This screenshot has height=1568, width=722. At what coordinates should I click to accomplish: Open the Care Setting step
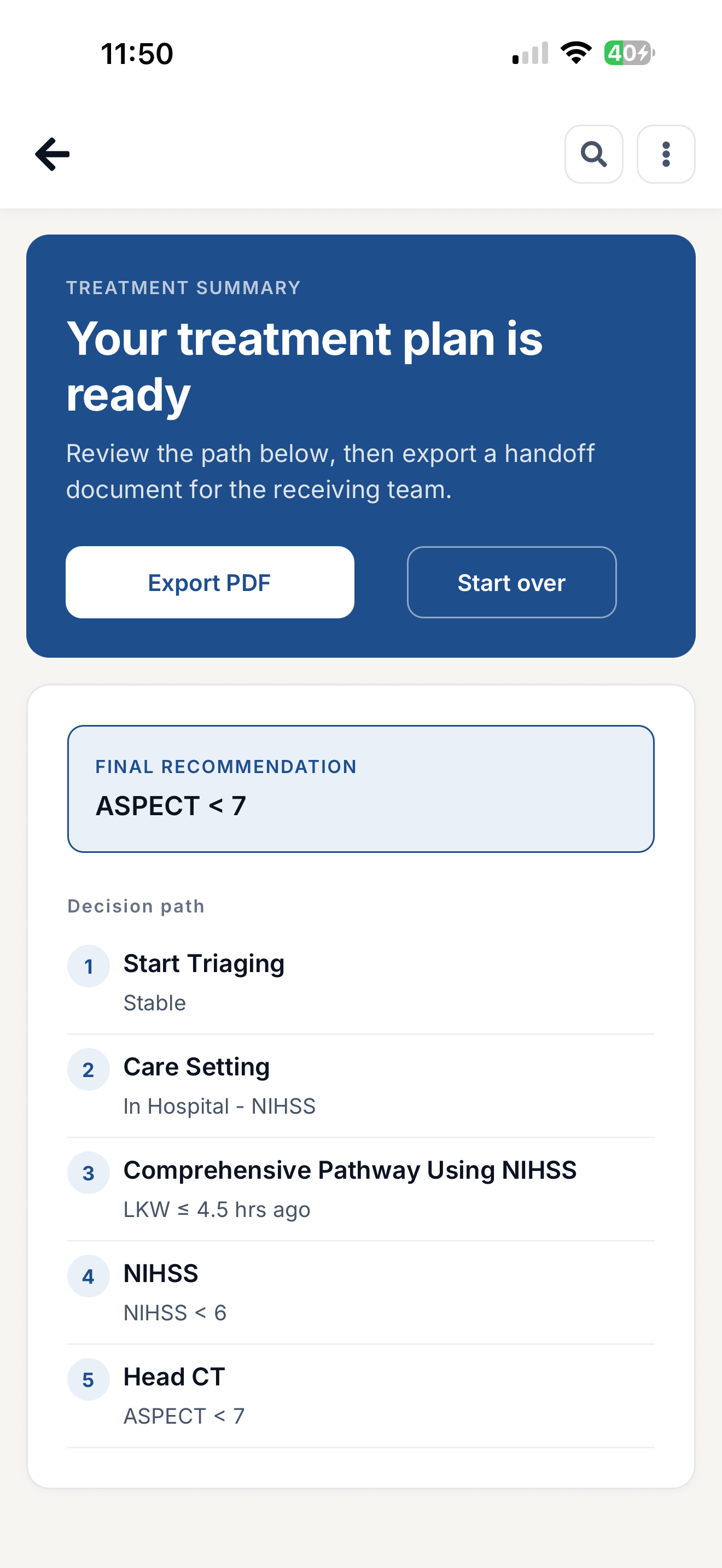pyautogui.click(x=361, y=1086)
